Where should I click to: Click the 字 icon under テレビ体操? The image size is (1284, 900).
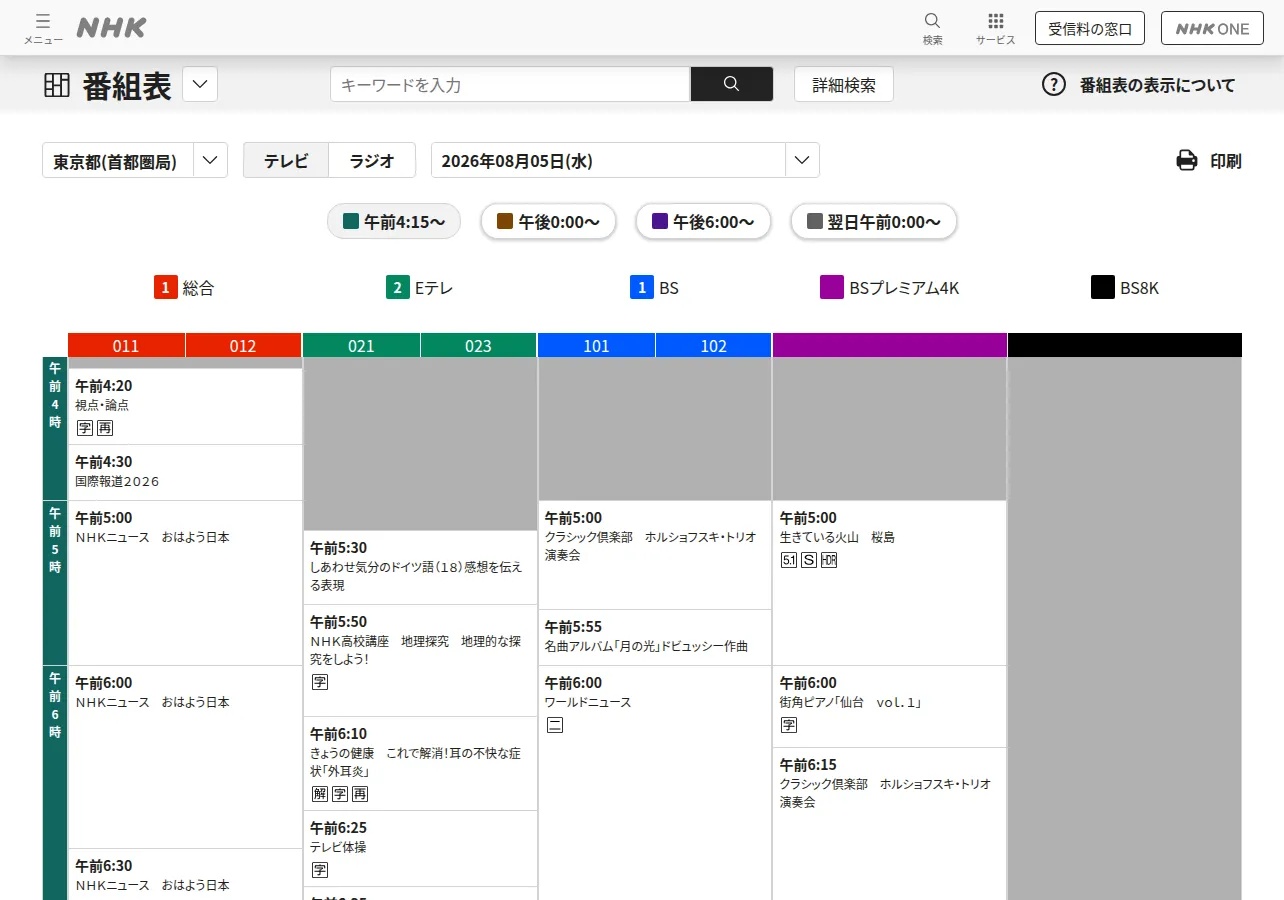tap(320, 870)
